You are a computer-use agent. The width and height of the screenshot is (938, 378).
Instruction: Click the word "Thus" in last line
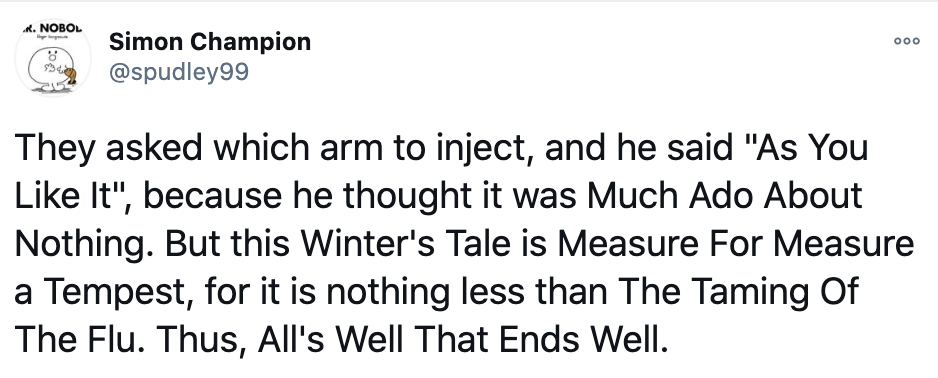pos(197,339)
